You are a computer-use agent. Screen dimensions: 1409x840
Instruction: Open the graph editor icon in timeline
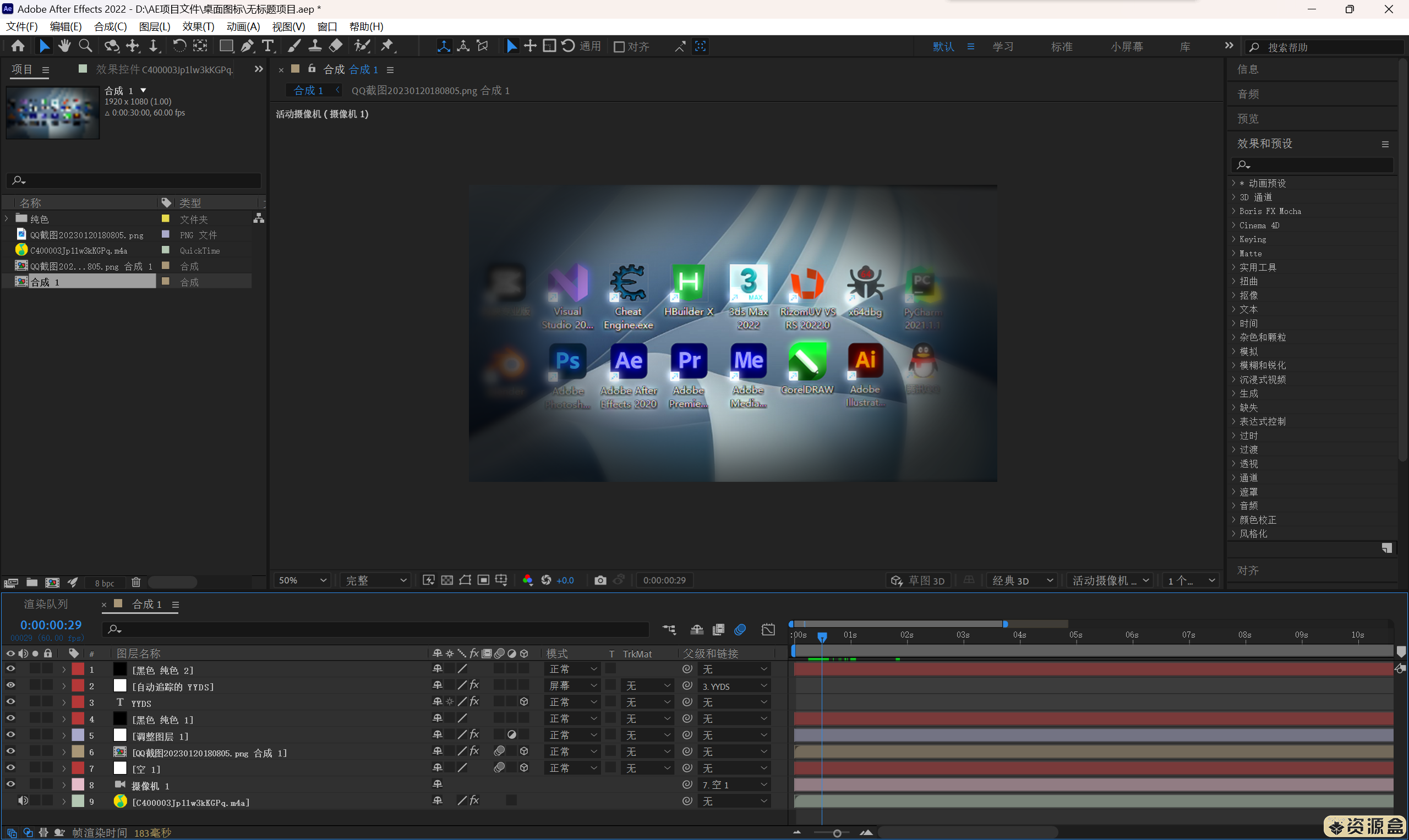[x=768, y=629]
